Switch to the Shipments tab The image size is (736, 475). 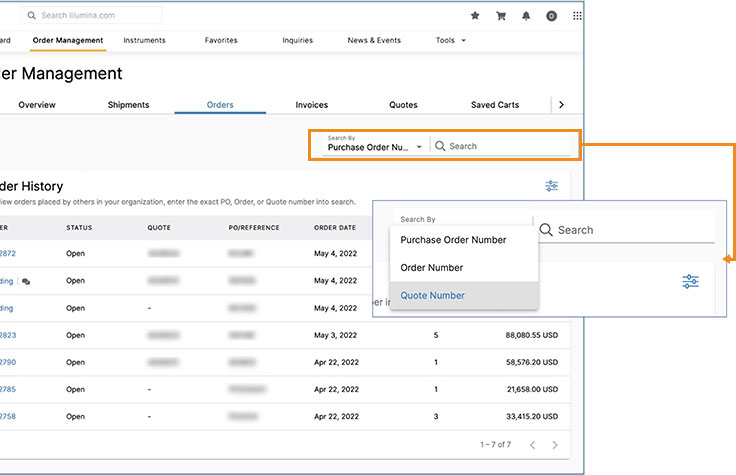point(128,105)
